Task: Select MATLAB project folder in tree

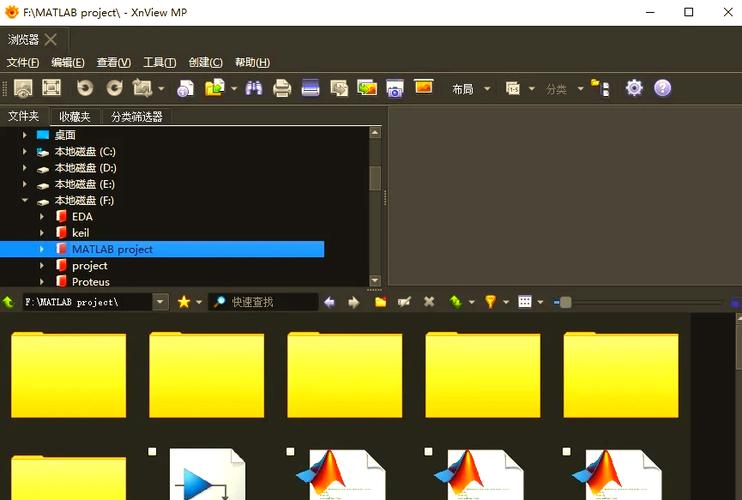Action: (162, 249)
